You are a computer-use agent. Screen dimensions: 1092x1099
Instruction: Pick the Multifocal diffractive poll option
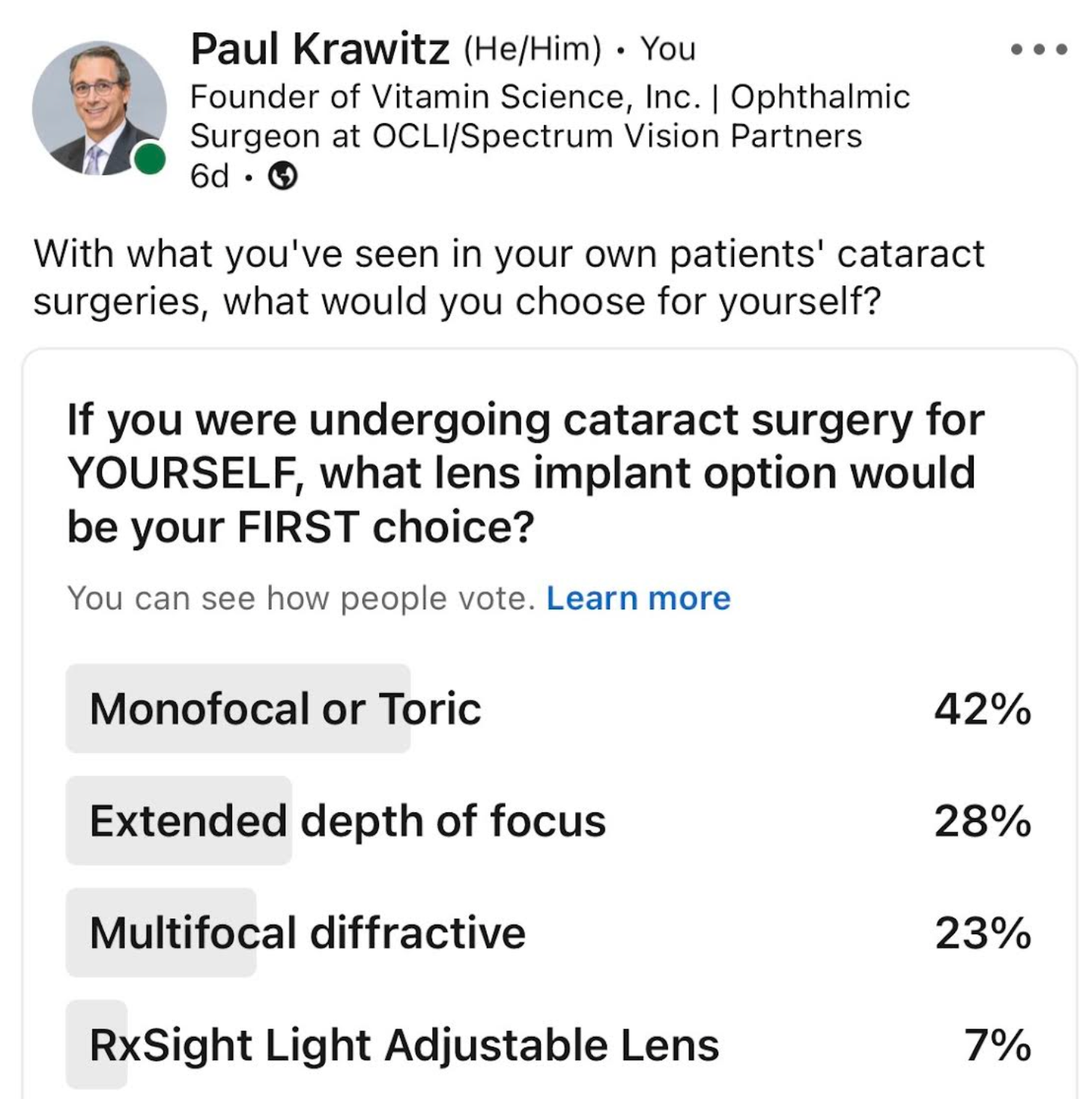[307, 933]
